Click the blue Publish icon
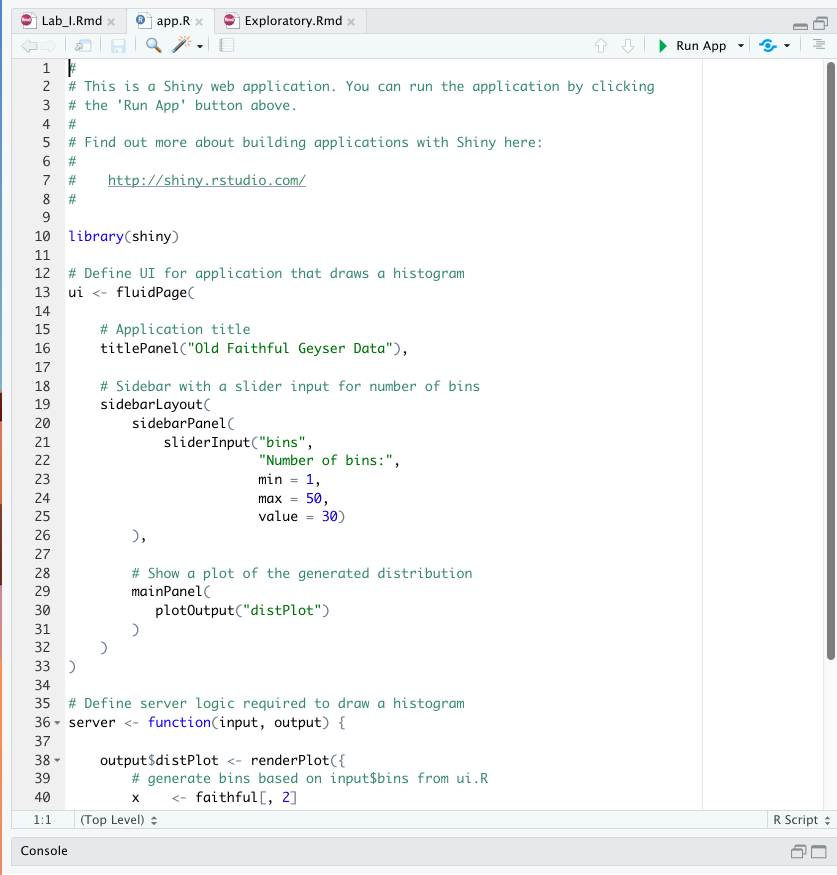This screenshot has width=837, height=875. click(768, 46)
